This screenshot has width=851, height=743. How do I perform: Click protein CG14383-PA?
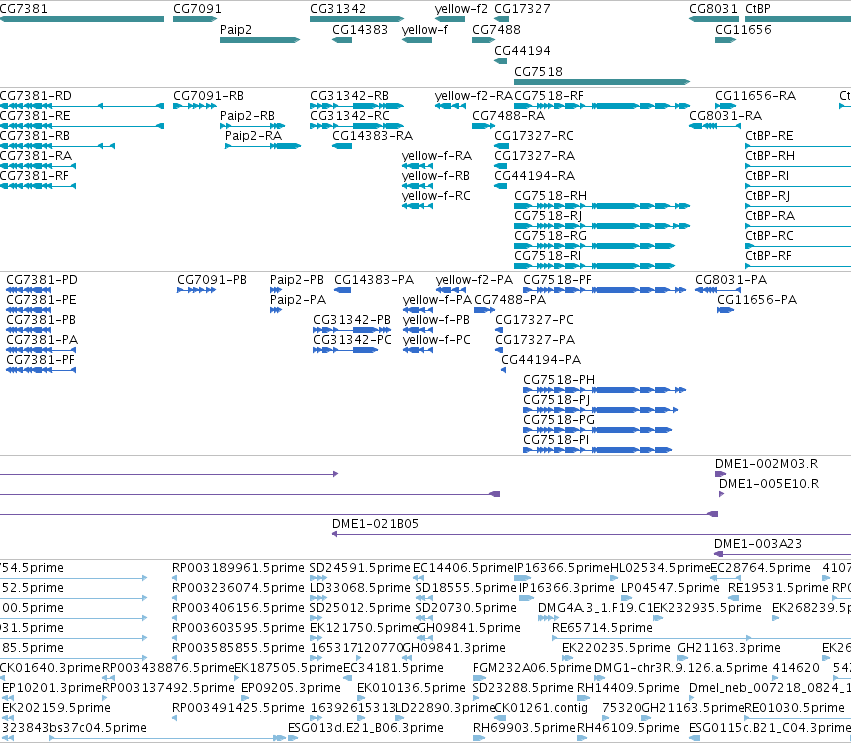tap(374, 280)
